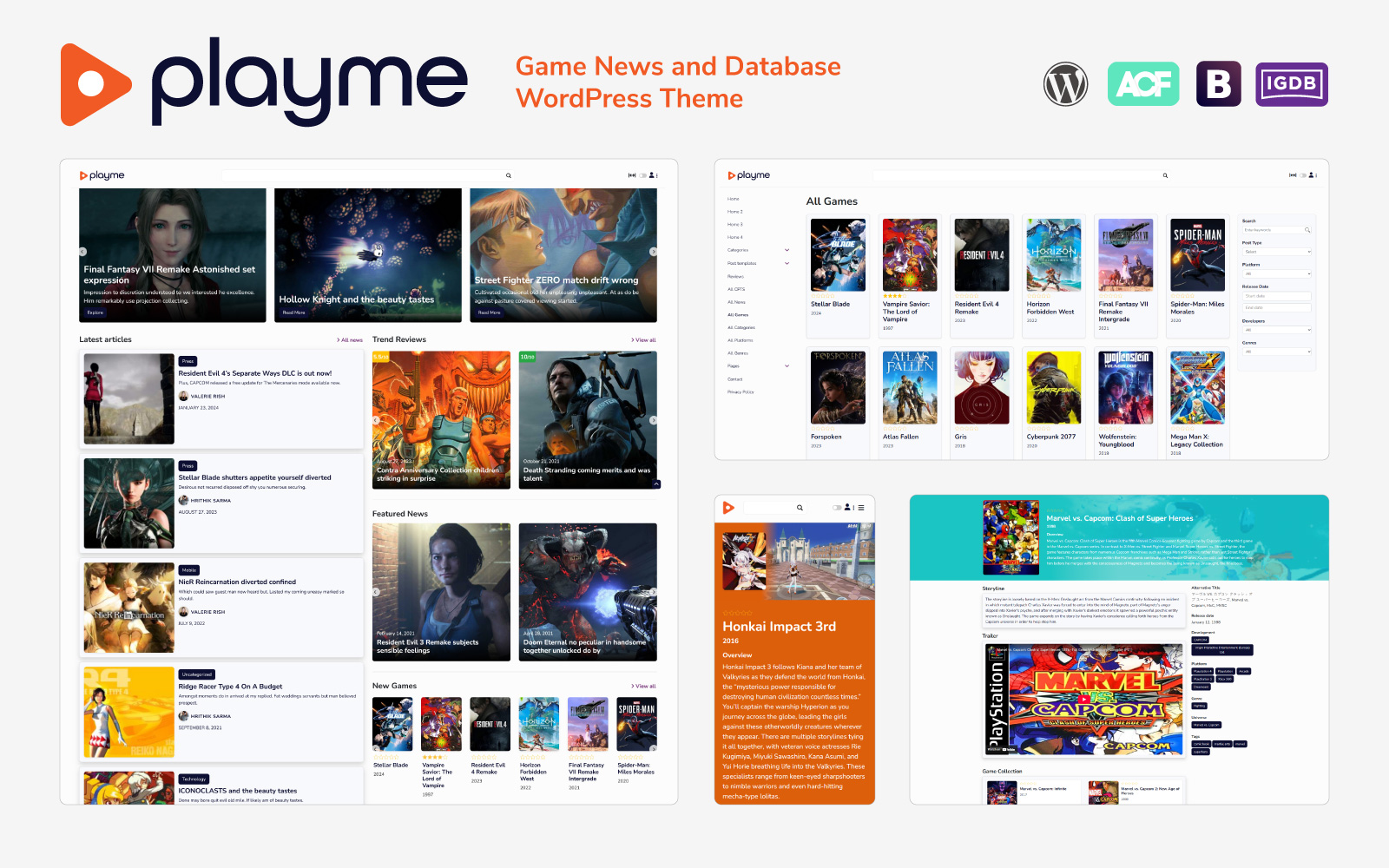This screenshot has height=868, width=1389.
Task: Toggle dark mode switch on All Games page
Action: pos(1304,175)
